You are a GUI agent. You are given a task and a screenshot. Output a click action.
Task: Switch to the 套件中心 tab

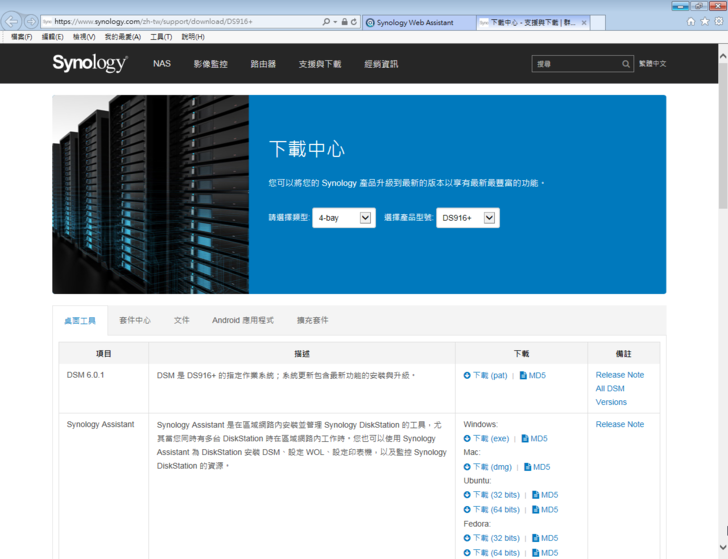coord(135,321)
